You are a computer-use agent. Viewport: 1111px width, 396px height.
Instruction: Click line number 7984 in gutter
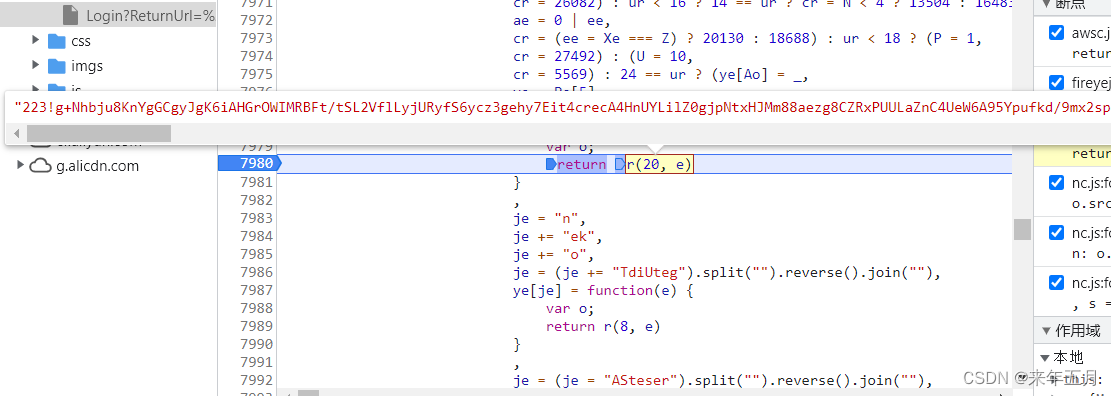(x=256, y=236)
